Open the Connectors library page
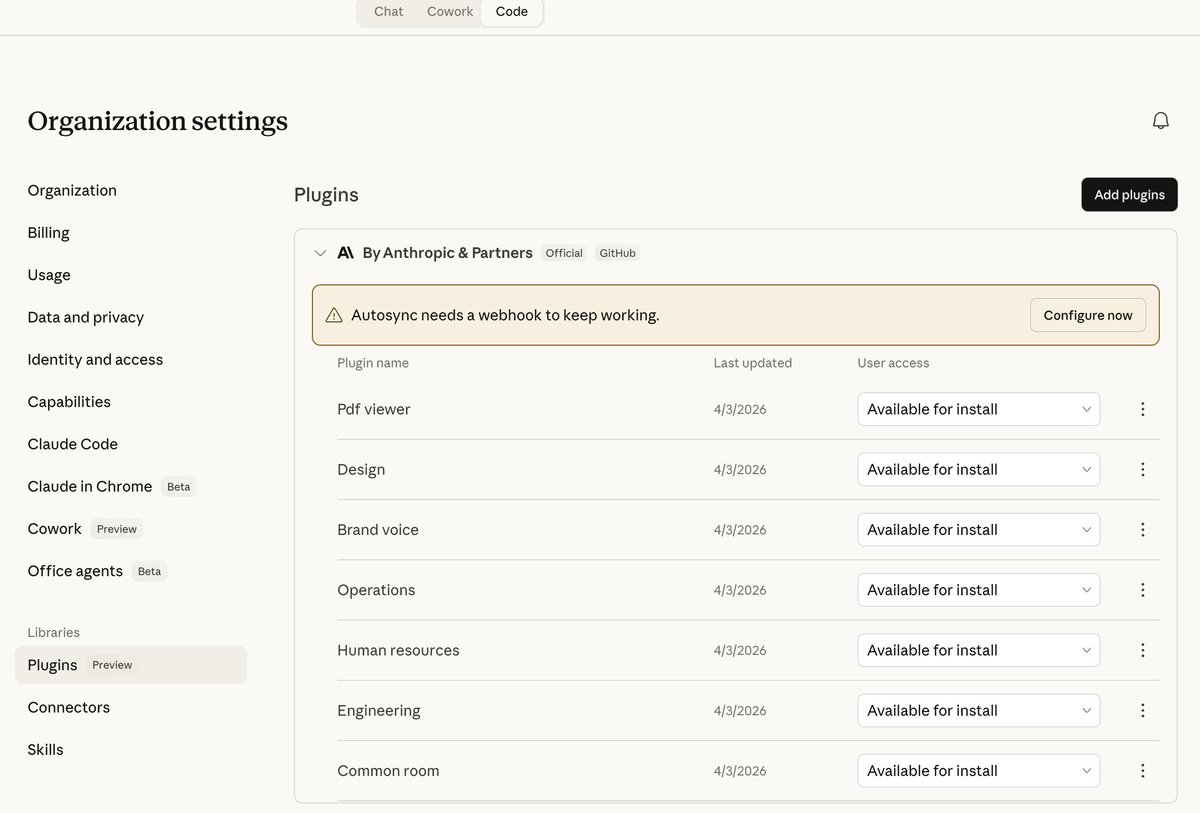 click(69, 707)
